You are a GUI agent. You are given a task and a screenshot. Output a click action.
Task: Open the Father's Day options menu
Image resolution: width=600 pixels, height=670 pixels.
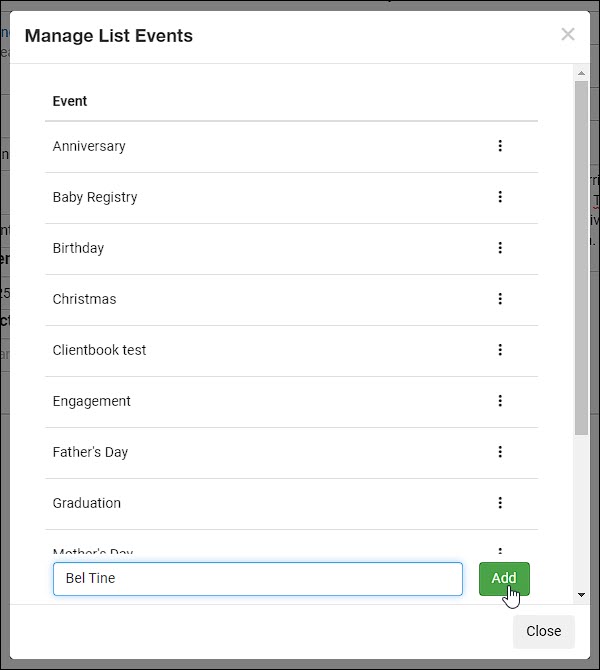coord(500,452)
